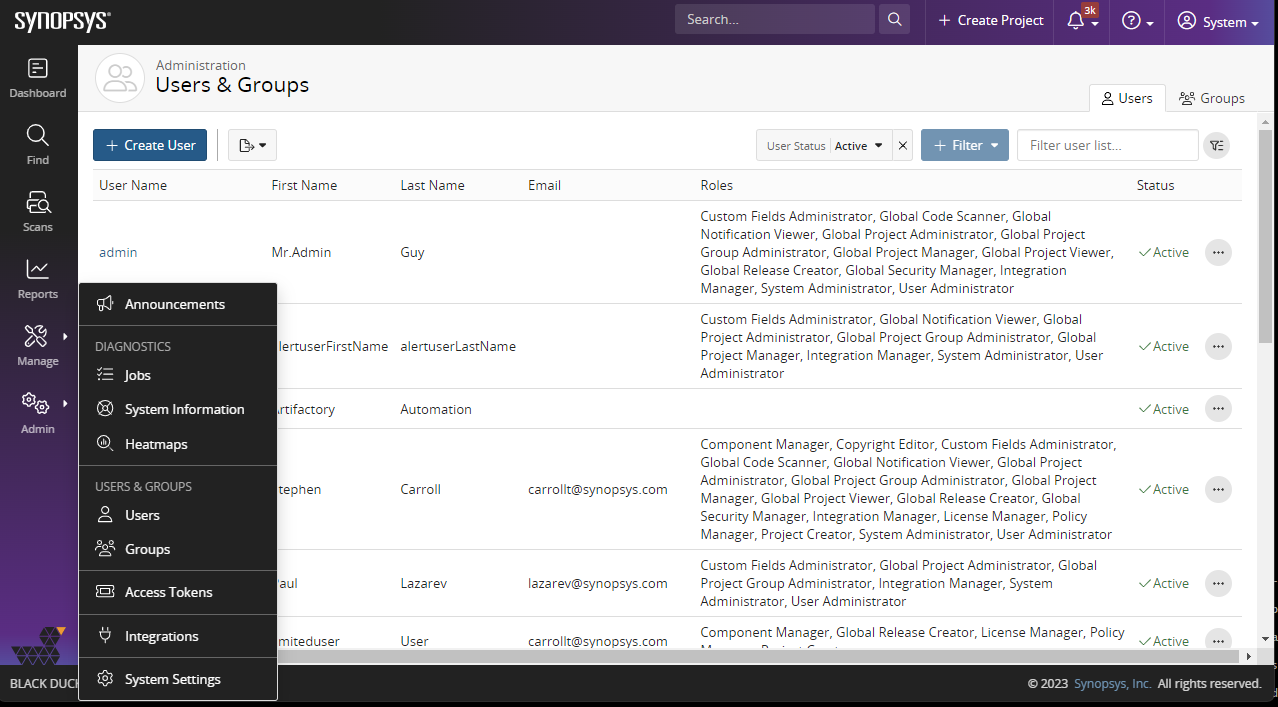Remove the User Status filter with X
The width and height of the screenshot is (1278, 707).
point(902,145)
